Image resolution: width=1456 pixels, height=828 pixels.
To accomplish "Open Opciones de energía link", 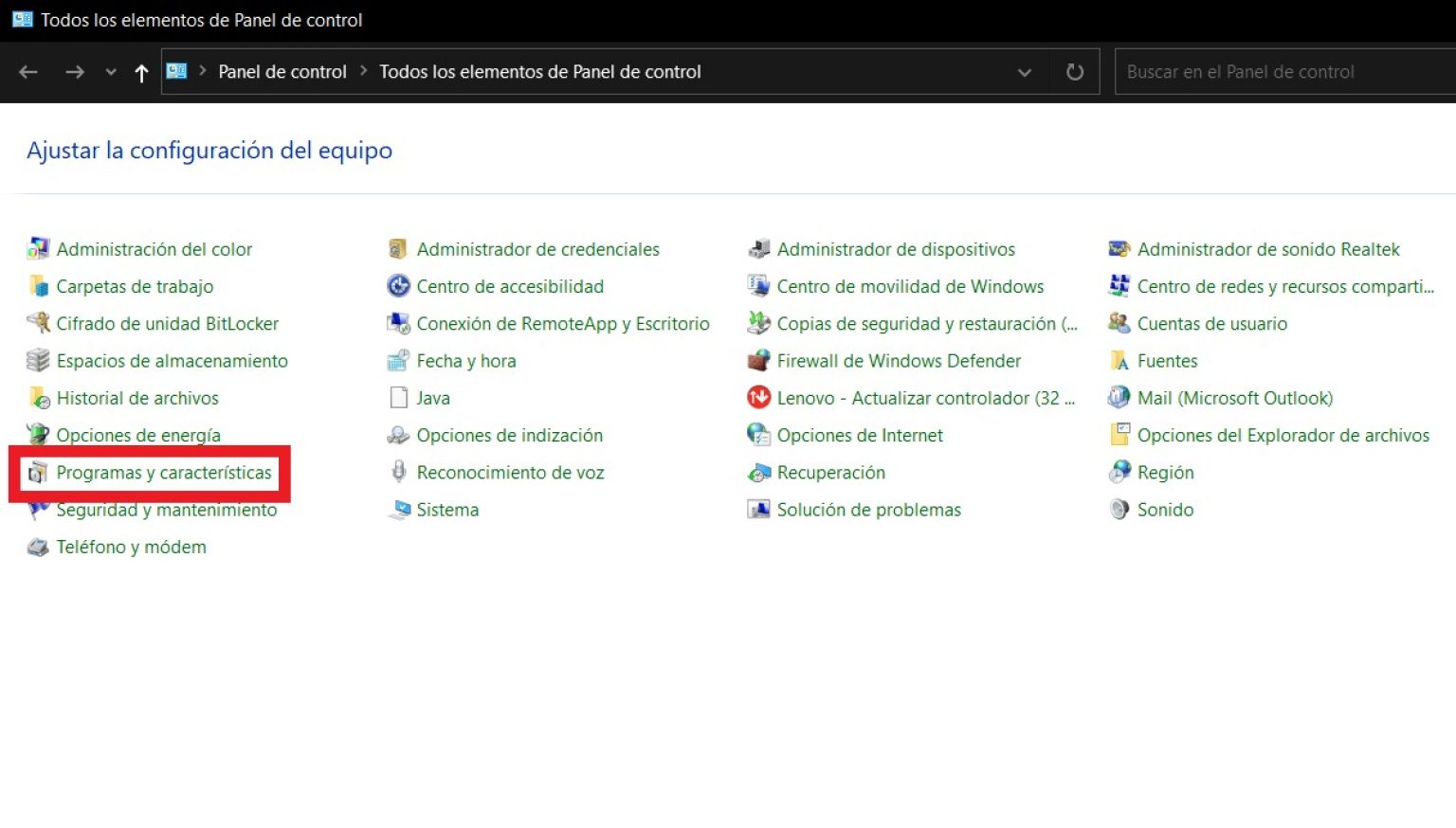I will pyautogui.click(x=138, y=436).
